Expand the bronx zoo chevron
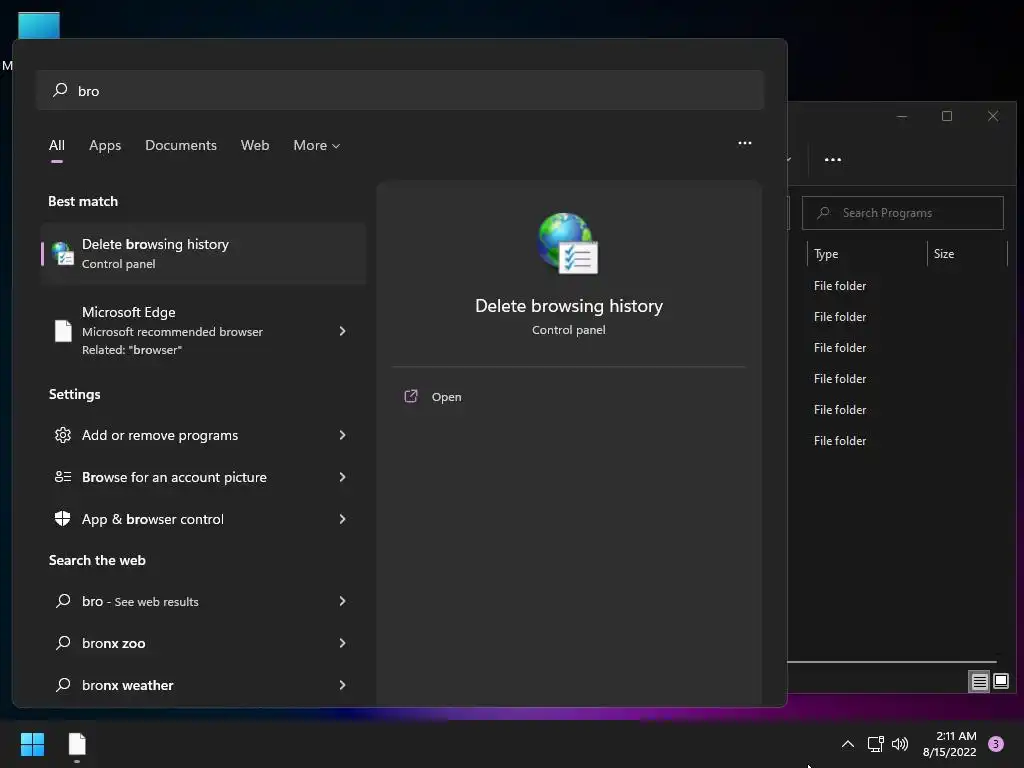 click(x=342, y=643)
